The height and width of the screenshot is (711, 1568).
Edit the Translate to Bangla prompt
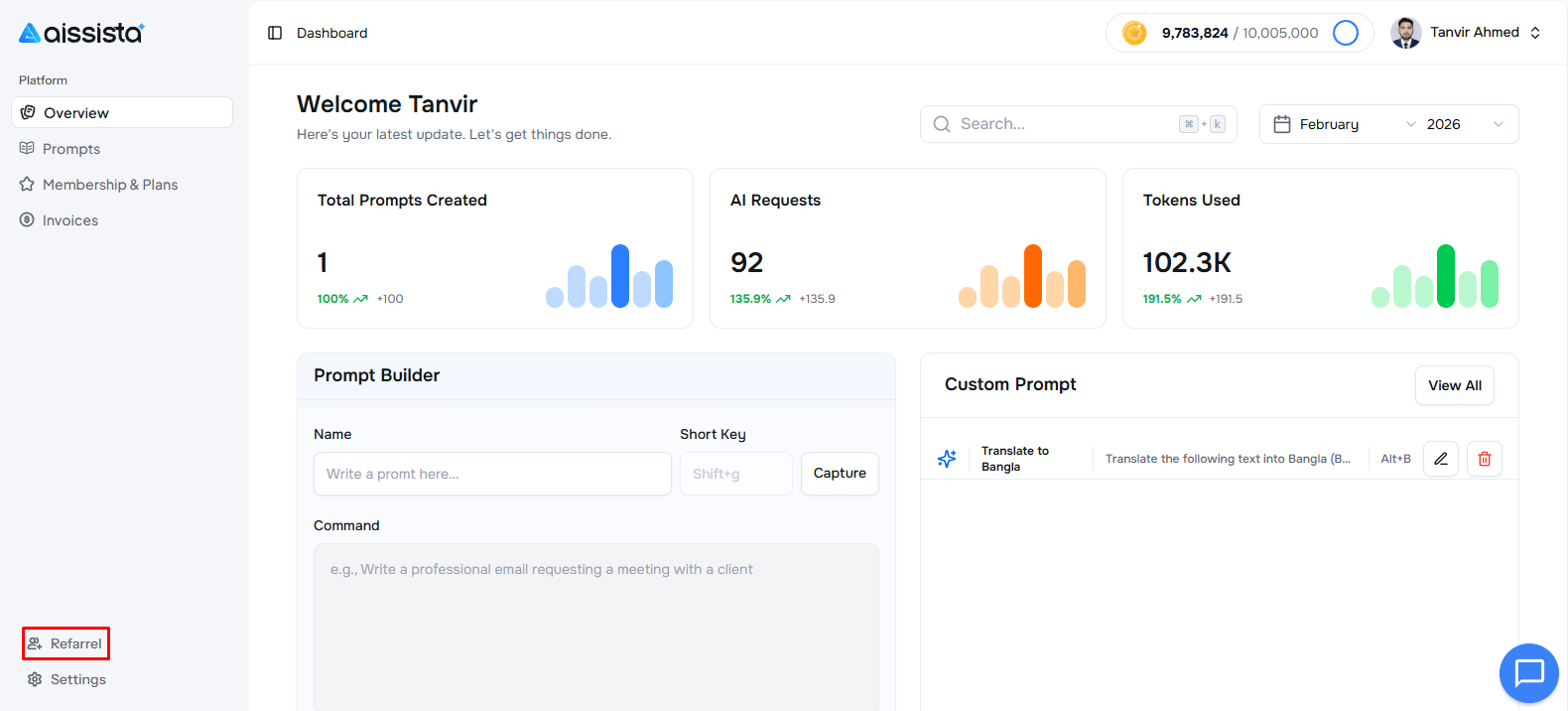point(1440,459)
